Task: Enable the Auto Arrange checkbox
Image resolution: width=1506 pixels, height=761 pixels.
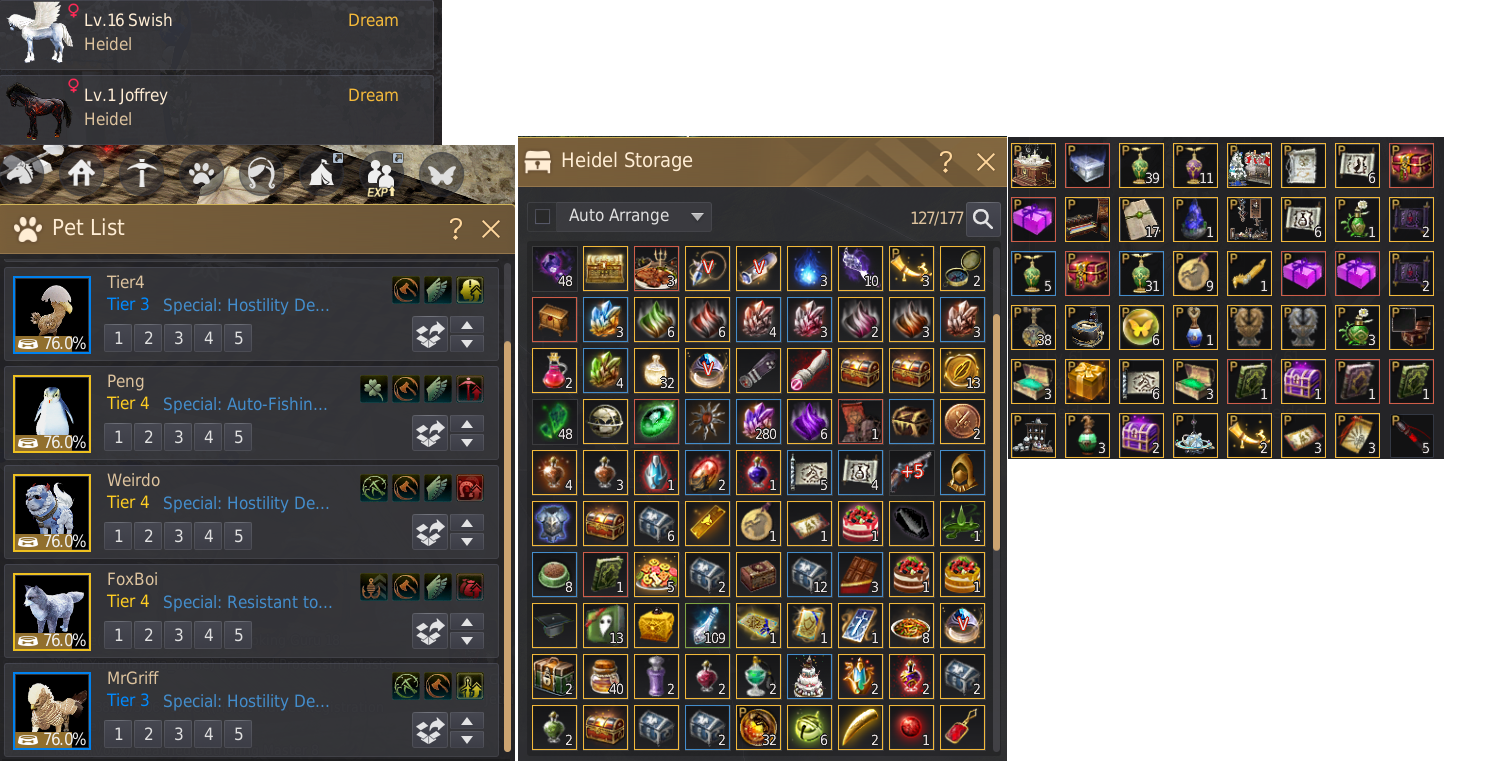Action: [x=542, y=216]
